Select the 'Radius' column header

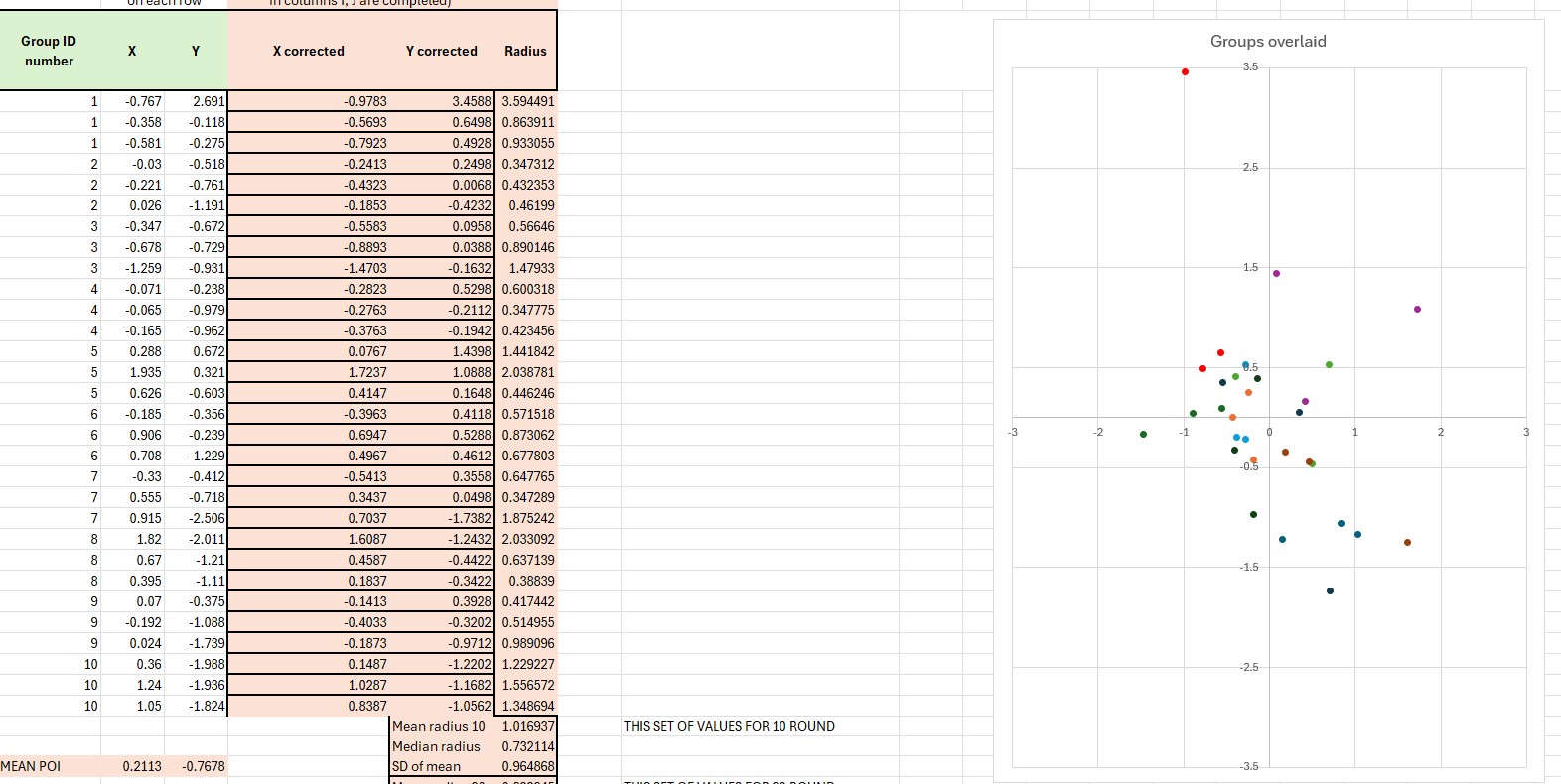[525, 51]
